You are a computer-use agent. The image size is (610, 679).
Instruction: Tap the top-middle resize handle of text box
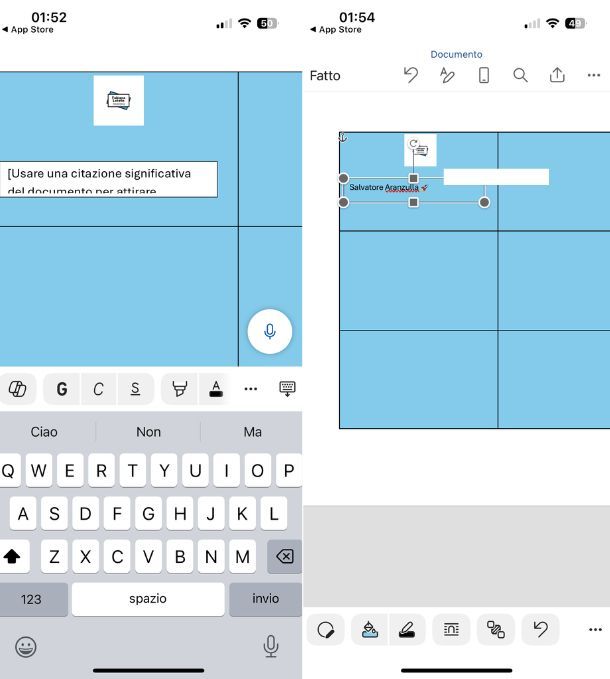(413, 178)
